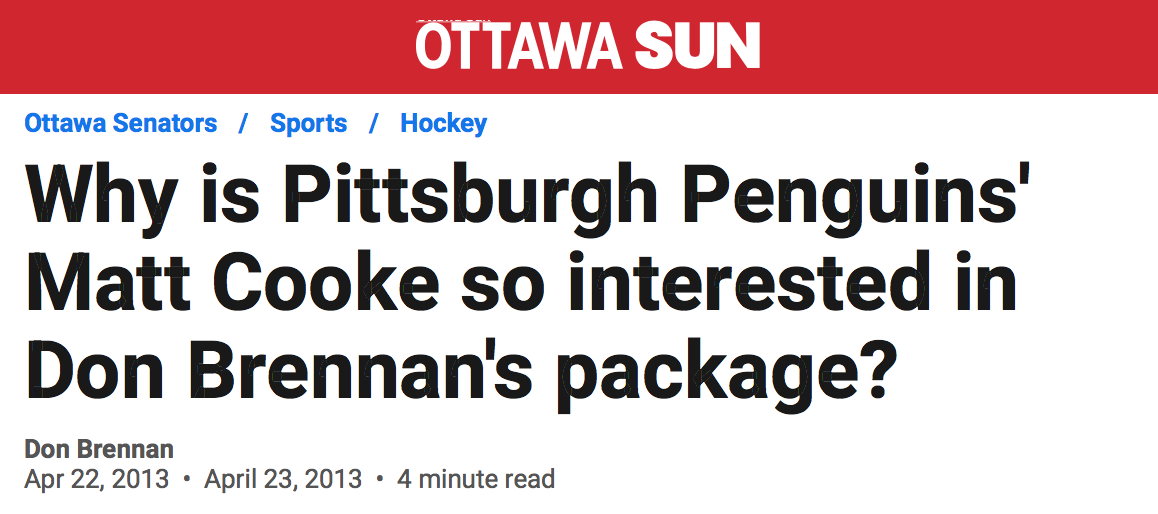Viewport: 1158px width, 514px height.
Task: Open the Ottawa Senators breadcrumb link
Action: (x=121, y=124)
